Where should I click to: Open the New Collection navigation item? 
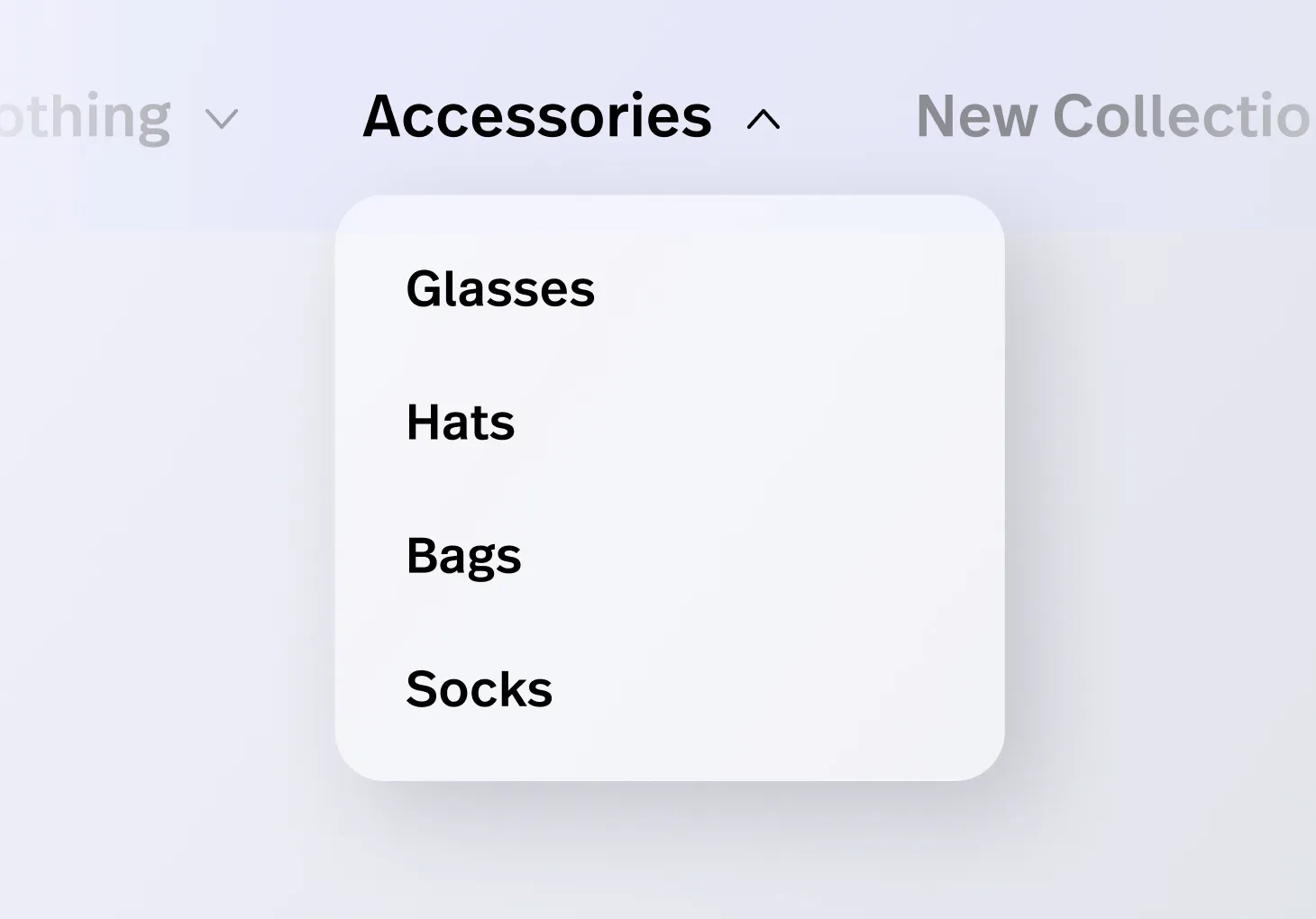tap(1113, 116)
